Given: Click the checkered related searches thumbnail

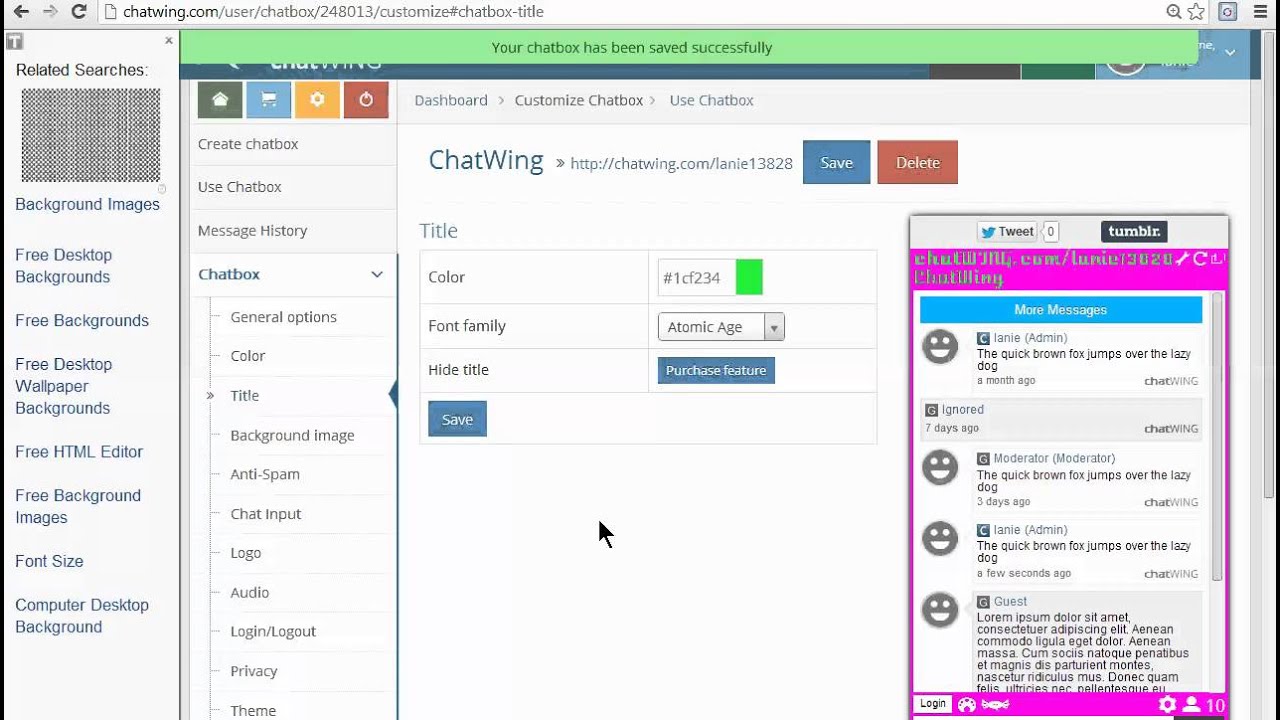Looking at the screenshot, I should [91, 135].
